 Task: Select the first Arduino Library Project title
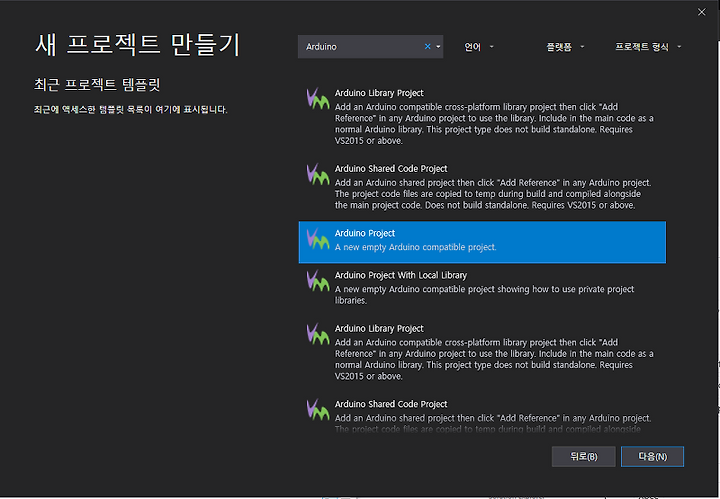pyautogui.click(x=379, y=93)
